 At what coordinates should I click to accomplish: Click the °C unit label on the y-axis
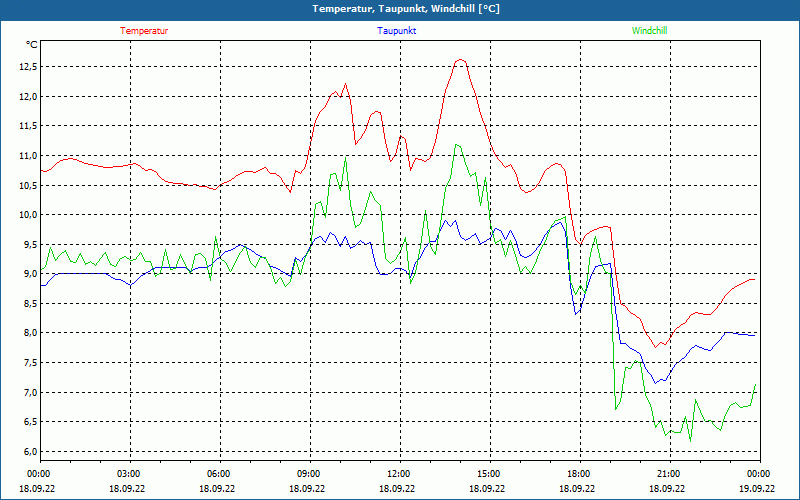click(32, 45)
